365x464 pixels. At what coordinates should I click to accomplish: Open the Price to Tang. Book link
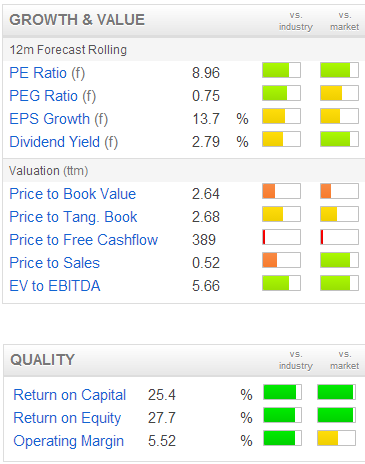point(73,217)
